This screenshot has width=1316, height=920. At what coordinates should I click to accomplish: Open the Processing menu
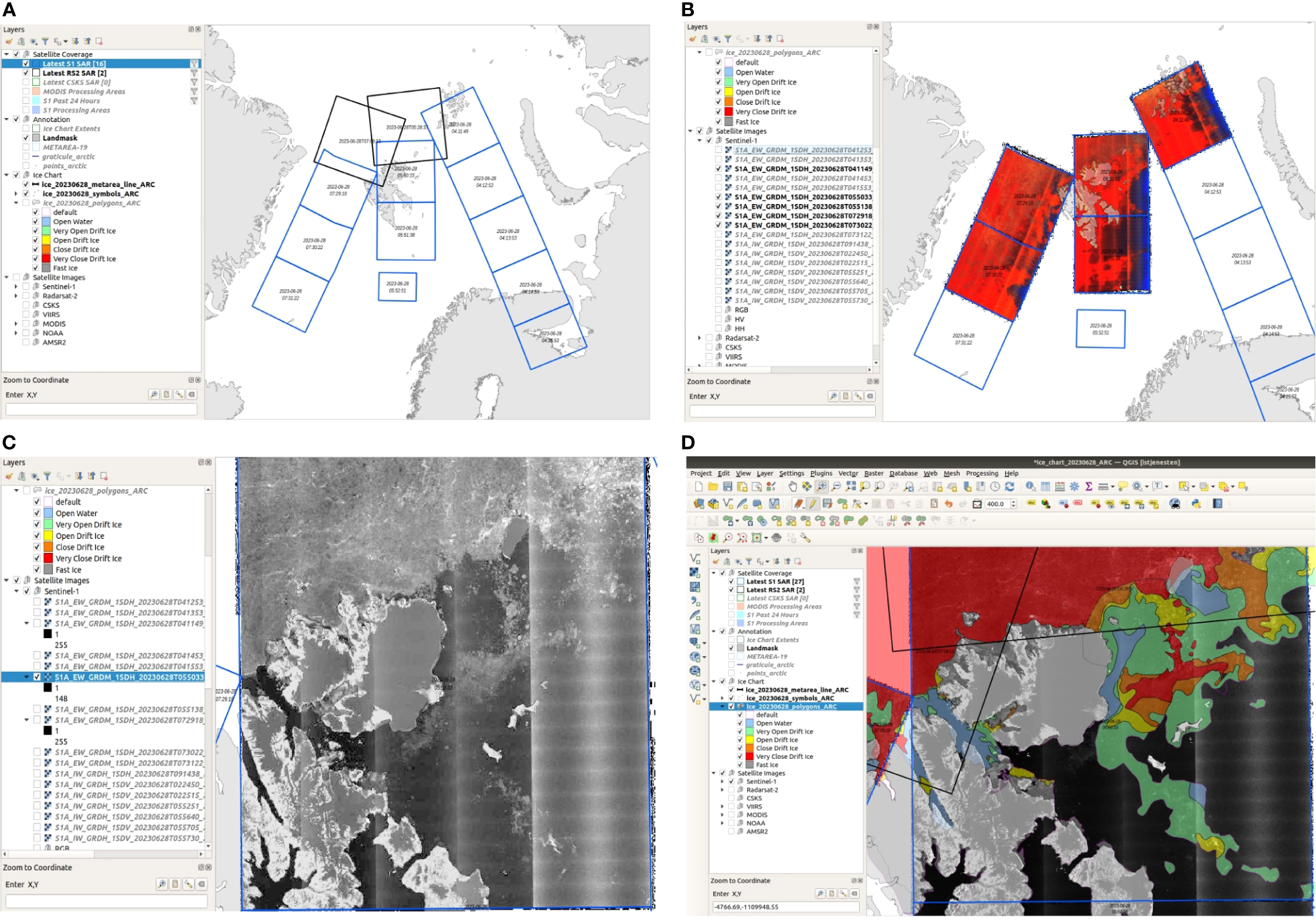pyautogui.click(x=981, y=474)
